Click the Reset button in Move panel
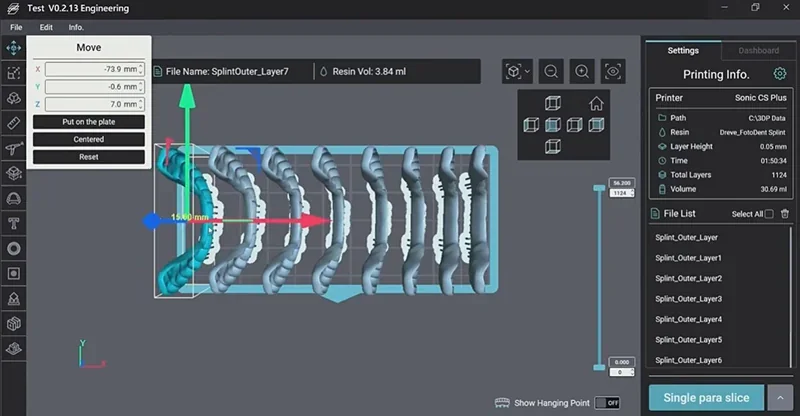This screenshot has width=800, height=416. coord(89,157)
